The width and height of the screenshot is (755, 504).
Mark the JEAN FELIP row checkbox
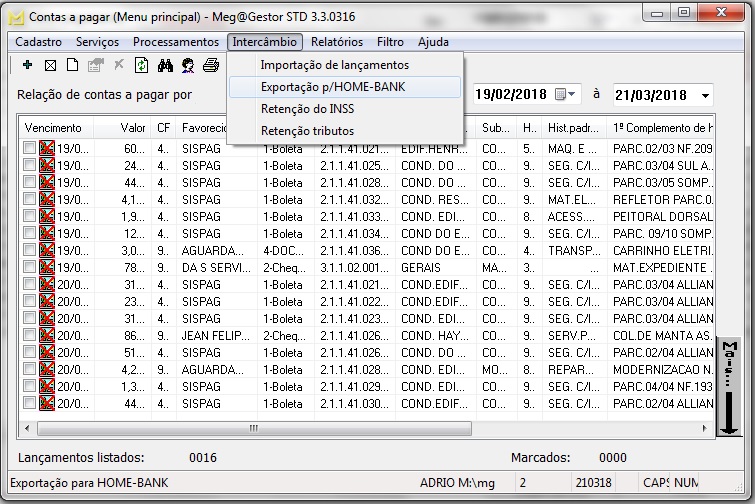pos(30,335)
